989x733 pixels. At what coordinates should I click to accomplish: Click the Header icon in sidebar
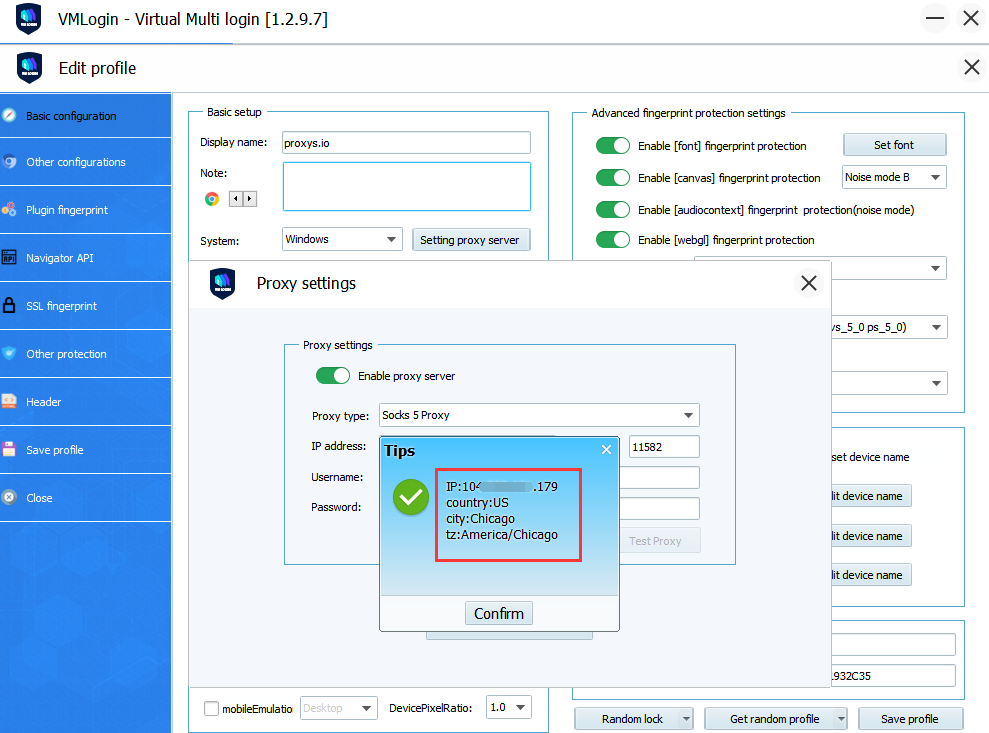[x=9, y=402]
